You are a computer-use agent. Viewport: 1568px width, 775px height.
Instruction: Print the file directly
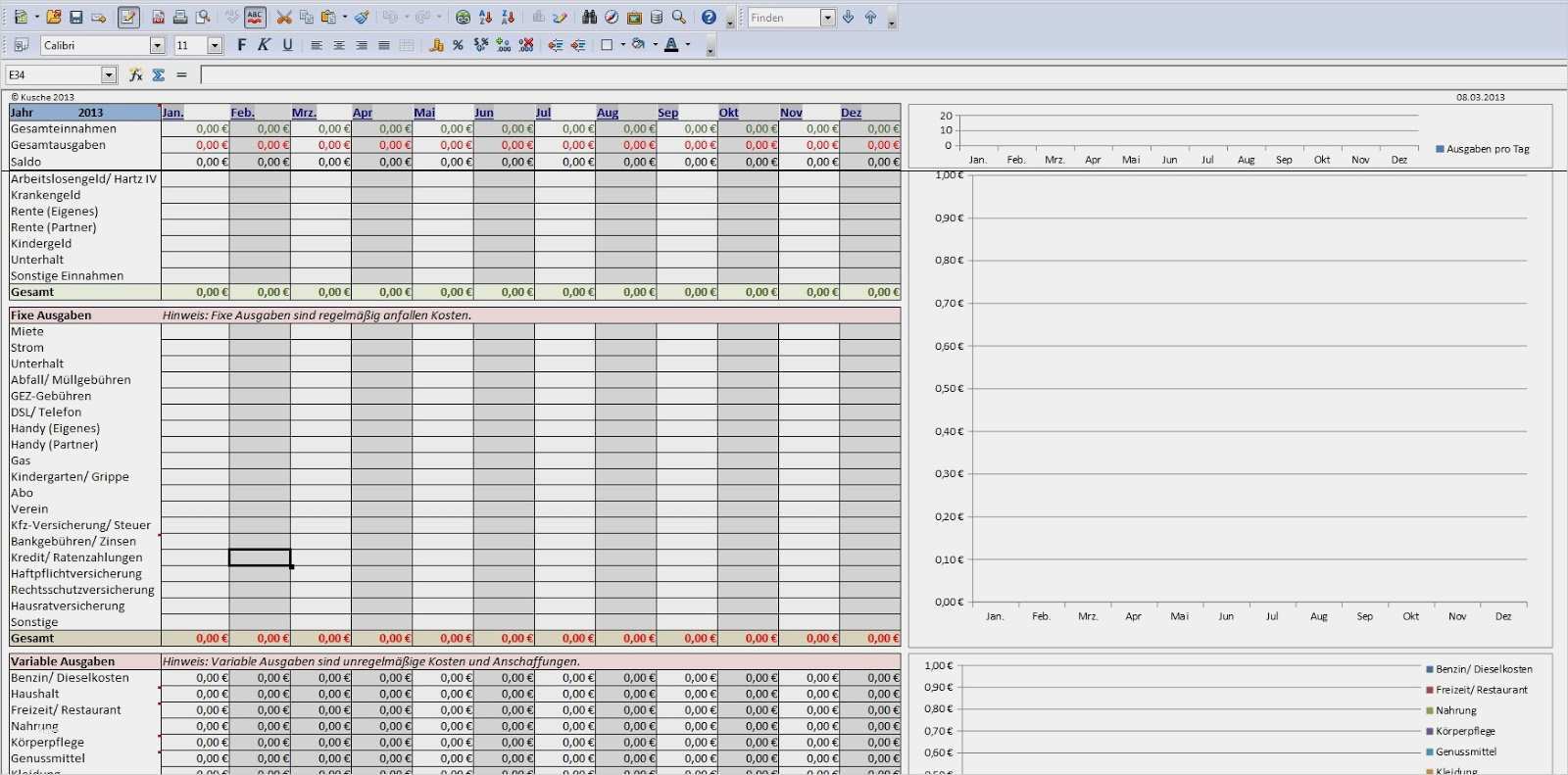pos(180,18)
